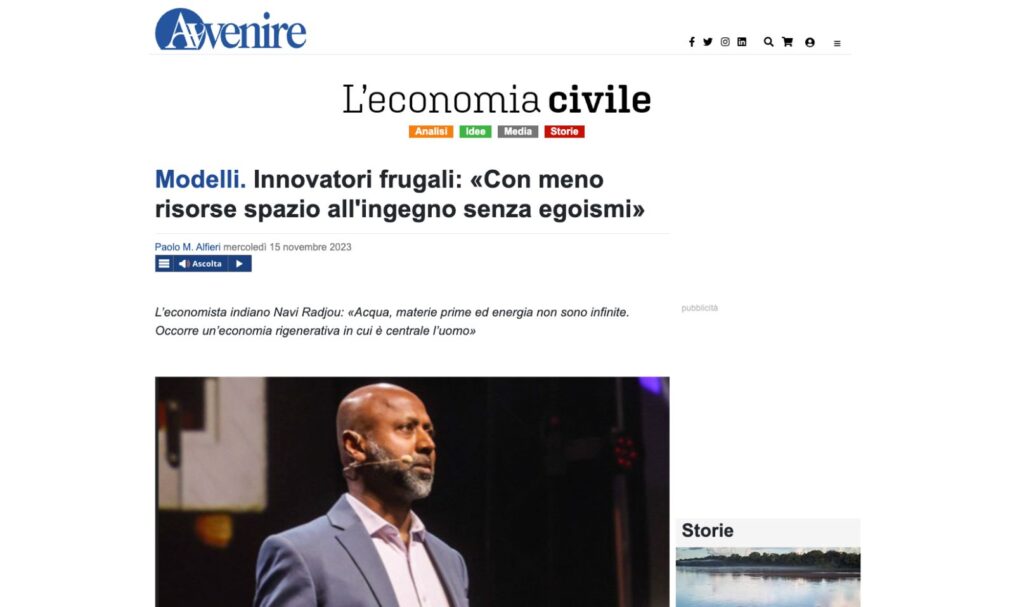Open the LinkedIn icon in header
The height and width of the screenshot is (607, 1024).
pos(742,42)
